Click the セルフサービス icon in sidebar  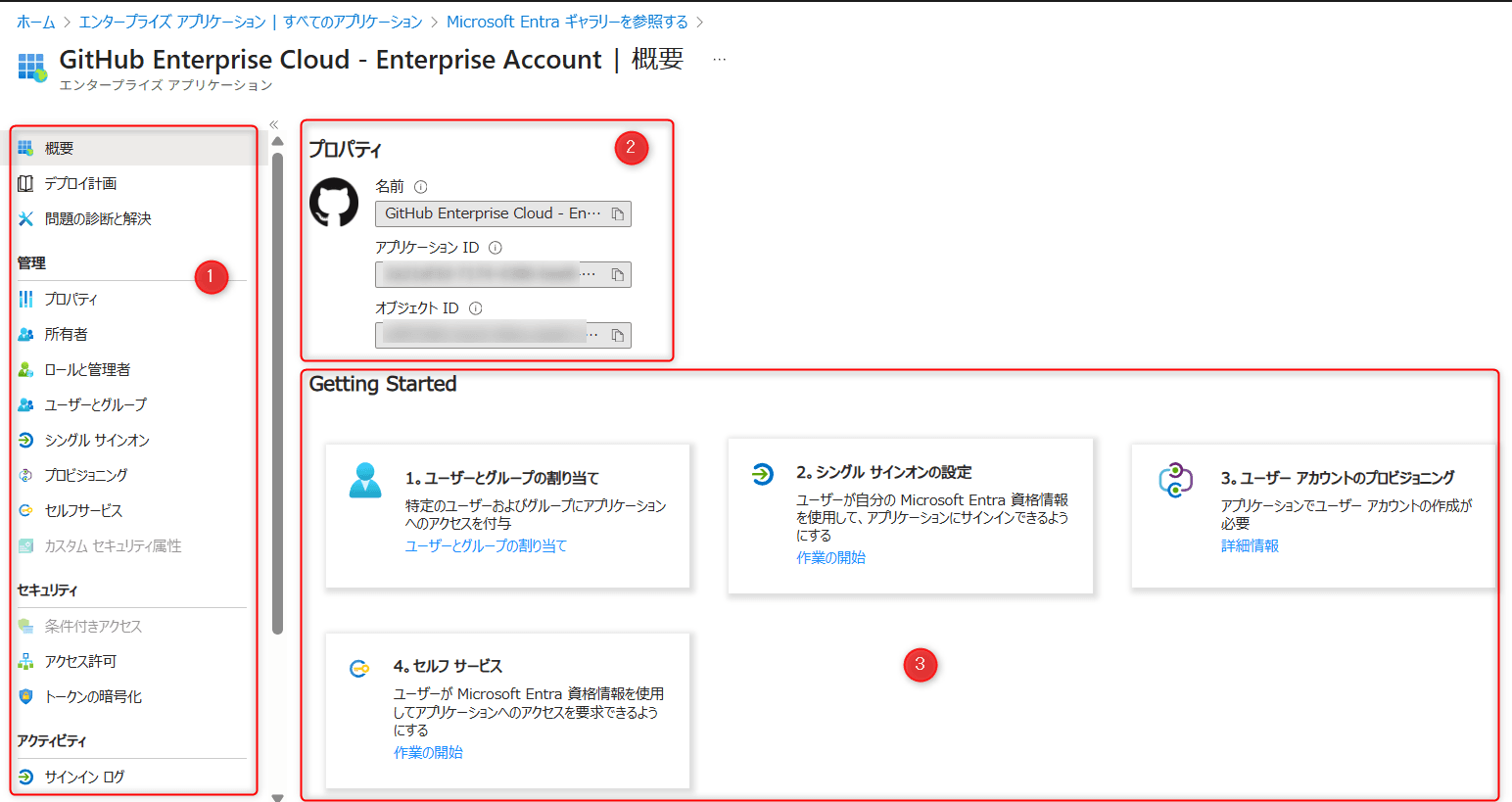click(25, 510)
